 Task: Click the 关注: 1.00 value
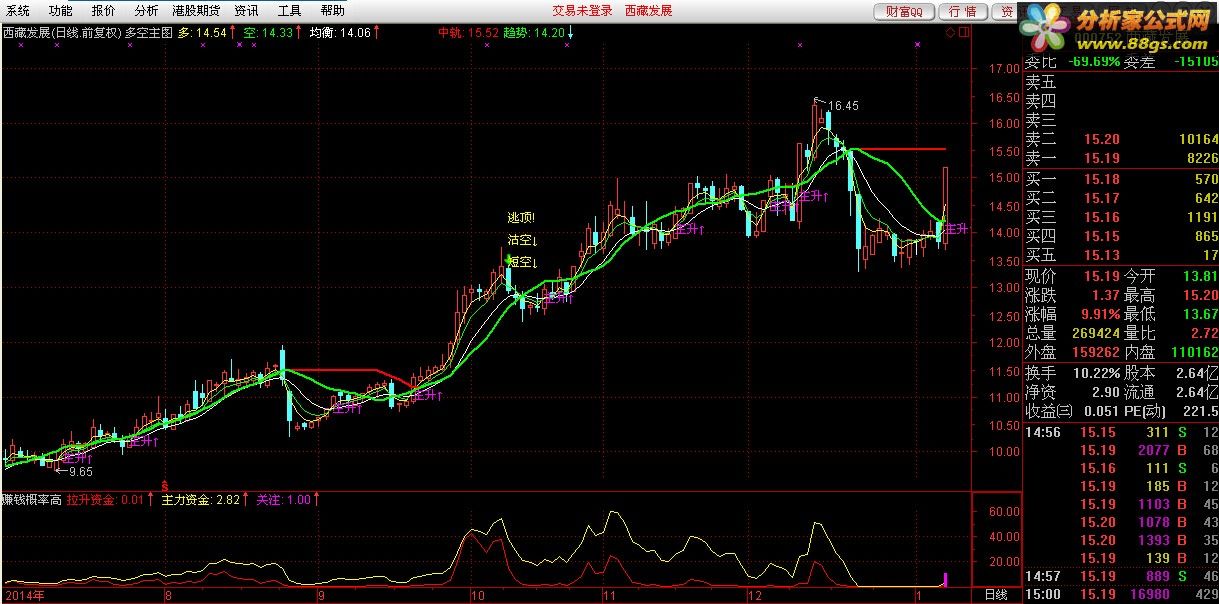289,498
